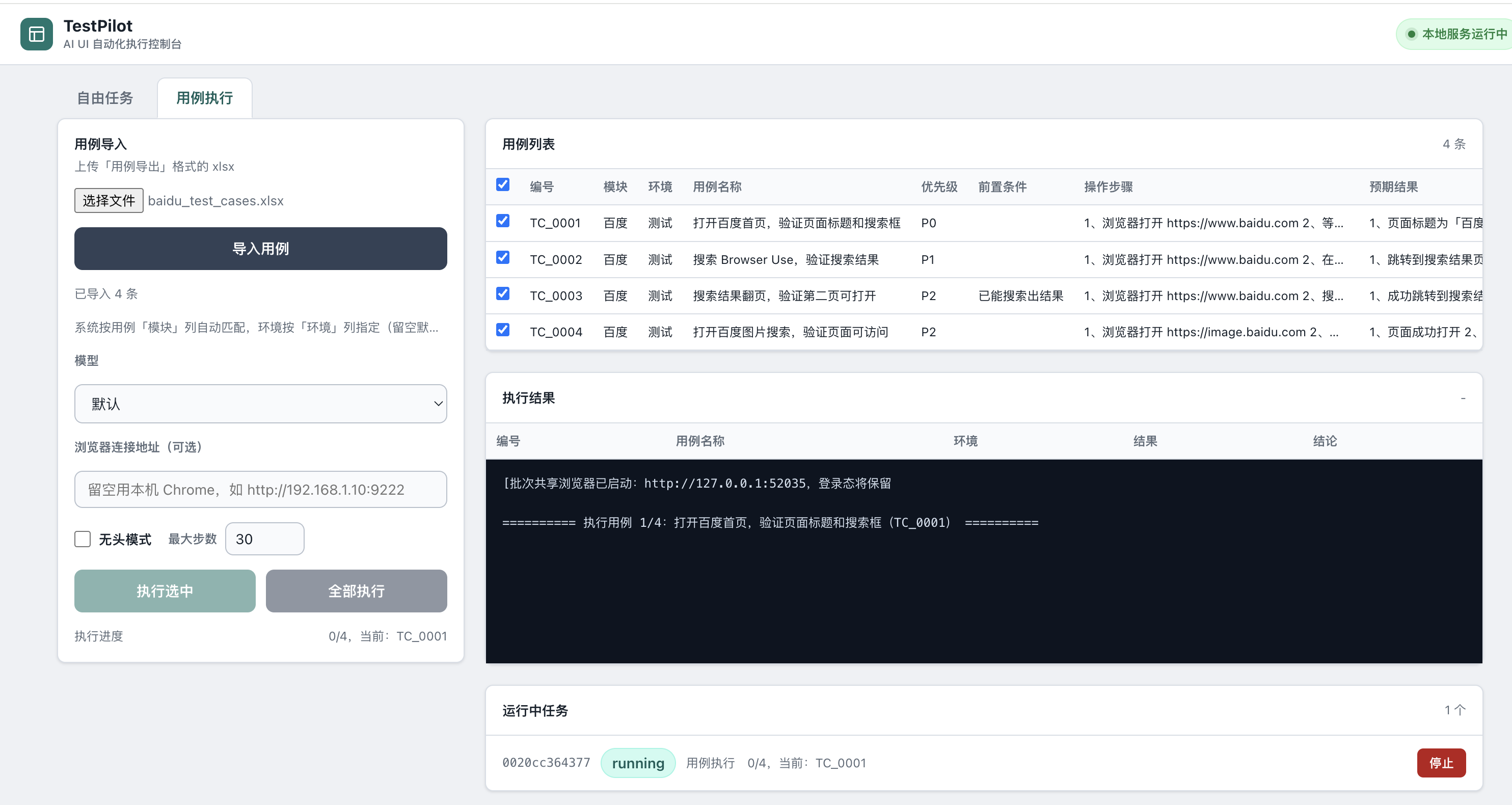1512x805 pixels.
Task: Click the 已能搜索出结果 precondition cell
Action: [x=1021, y=296]
